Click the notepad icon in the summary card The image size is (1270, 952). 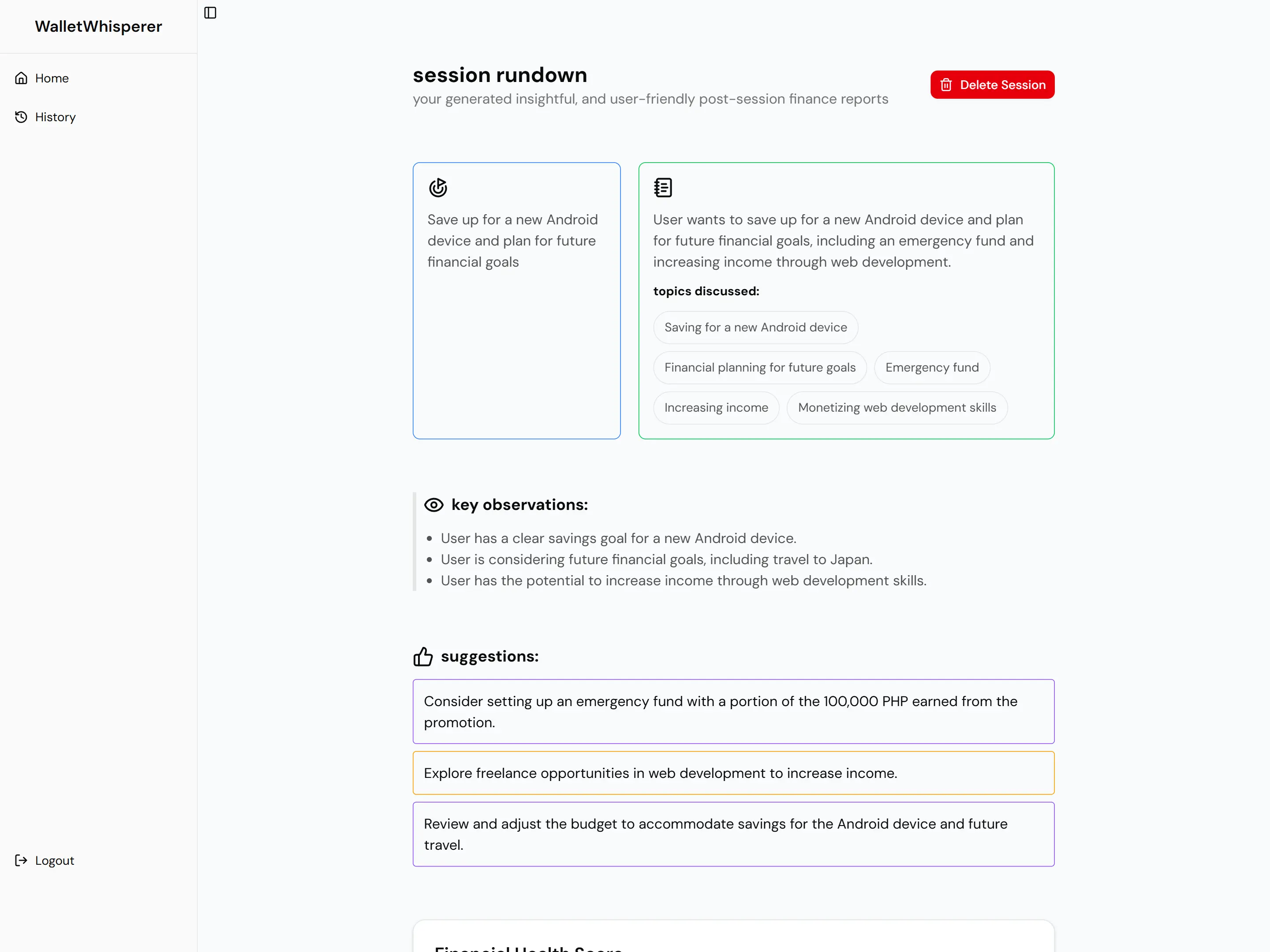(x=663, y=187)
